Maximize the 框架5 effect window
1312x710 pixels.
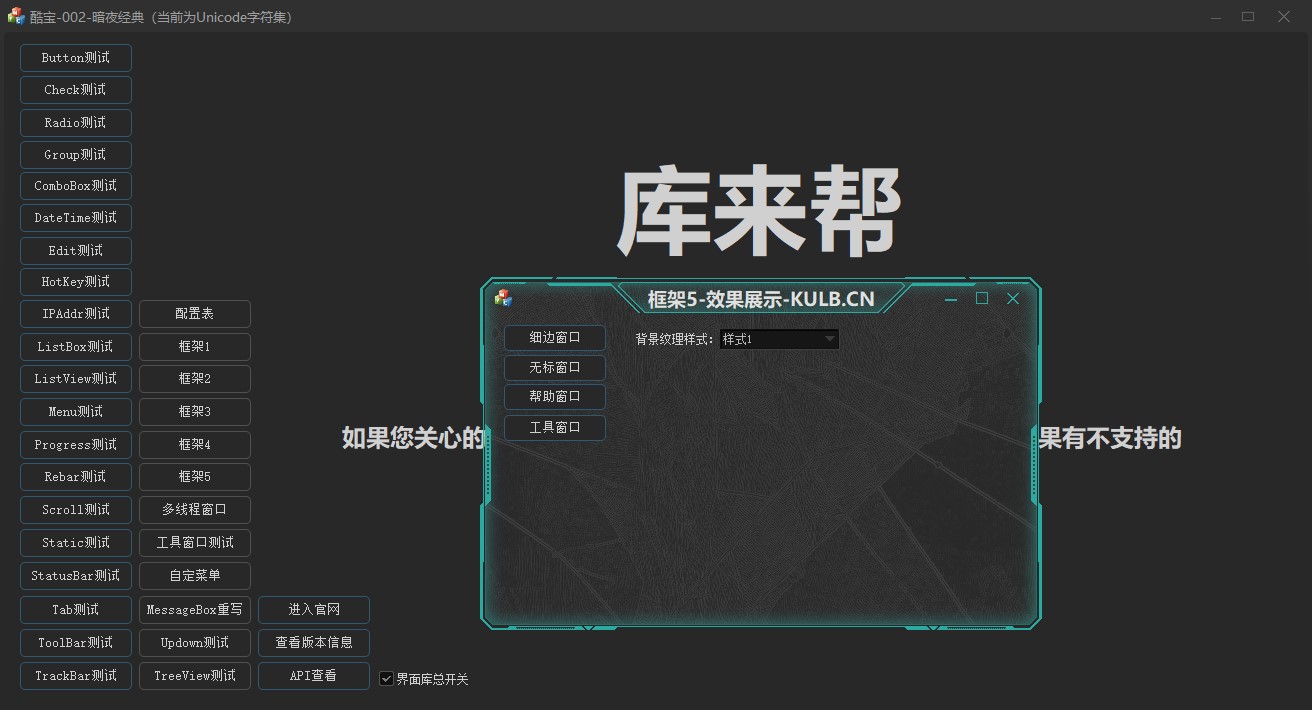click(x=982, y=298)
